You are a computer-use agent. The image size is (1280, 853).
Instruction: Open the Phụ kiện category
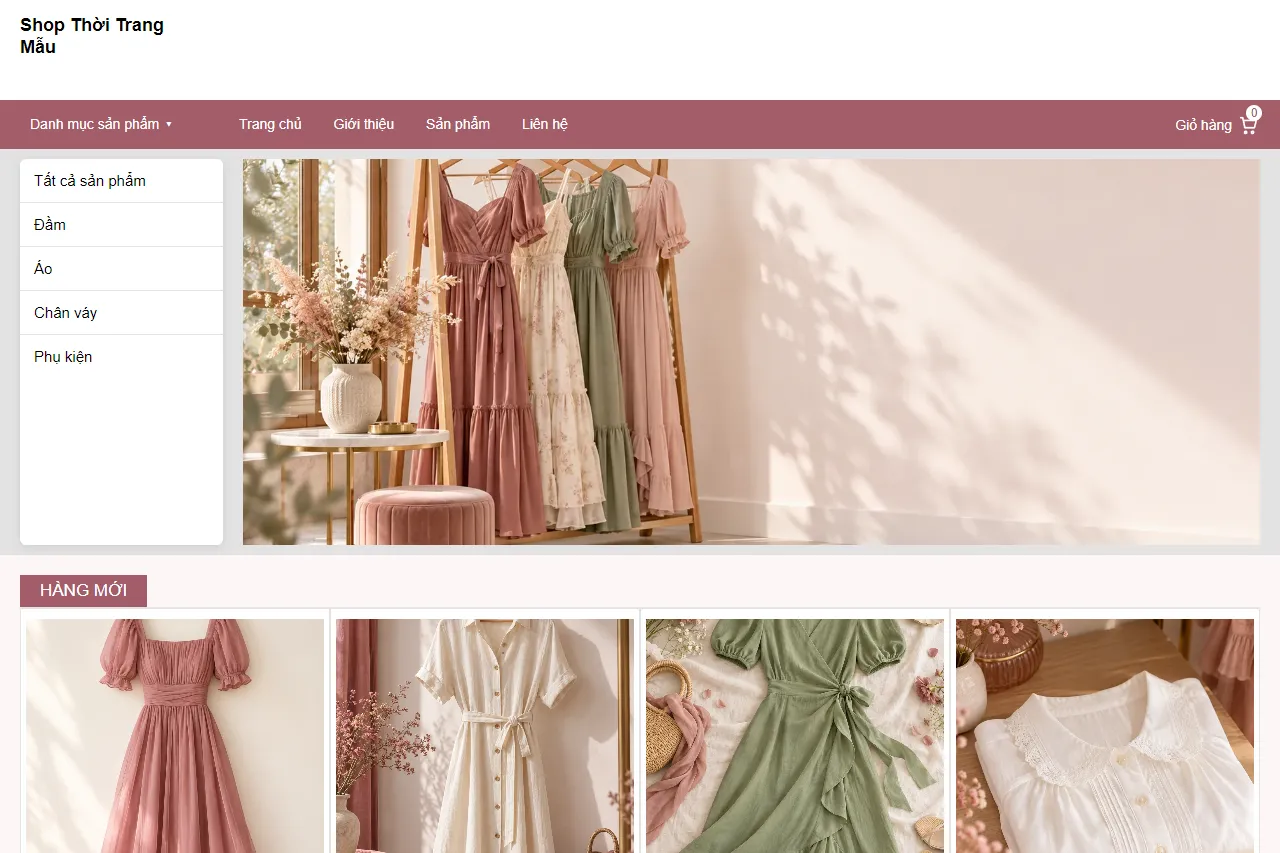(x=121, y=357)
